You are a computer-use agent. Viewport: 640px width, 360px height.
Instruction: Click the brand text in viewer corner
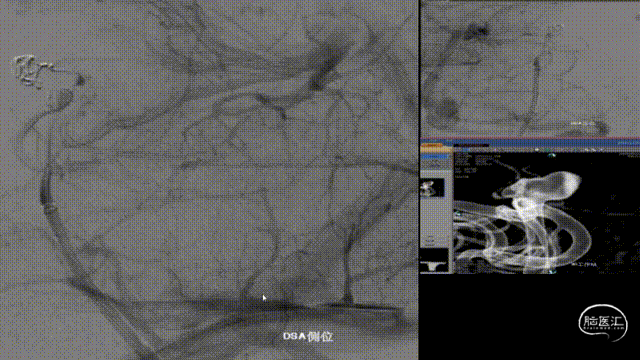tap(628, 143)
